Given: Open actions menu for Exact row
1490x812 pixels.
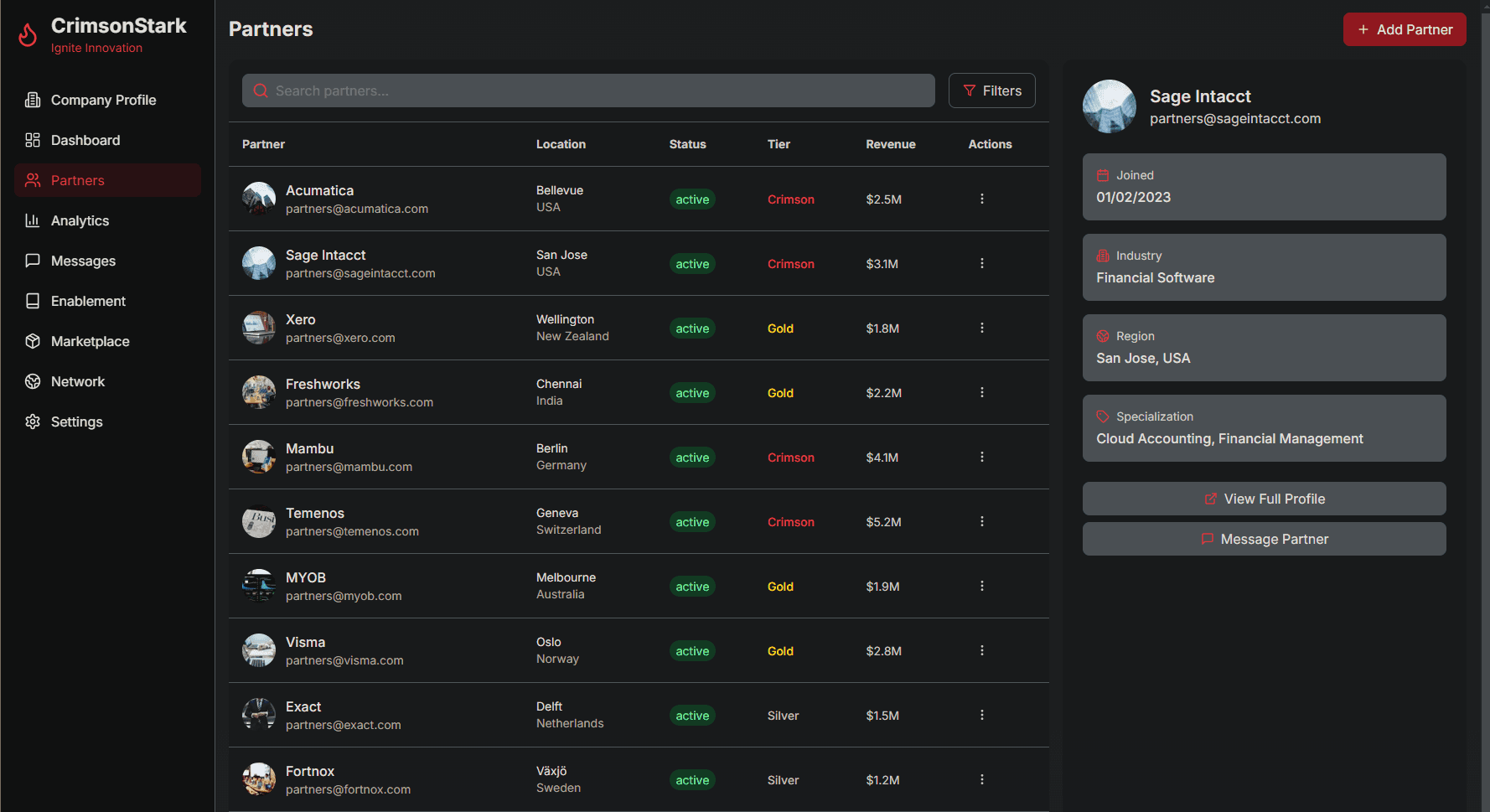Looking at the screenshot, I should coord(982,715).
